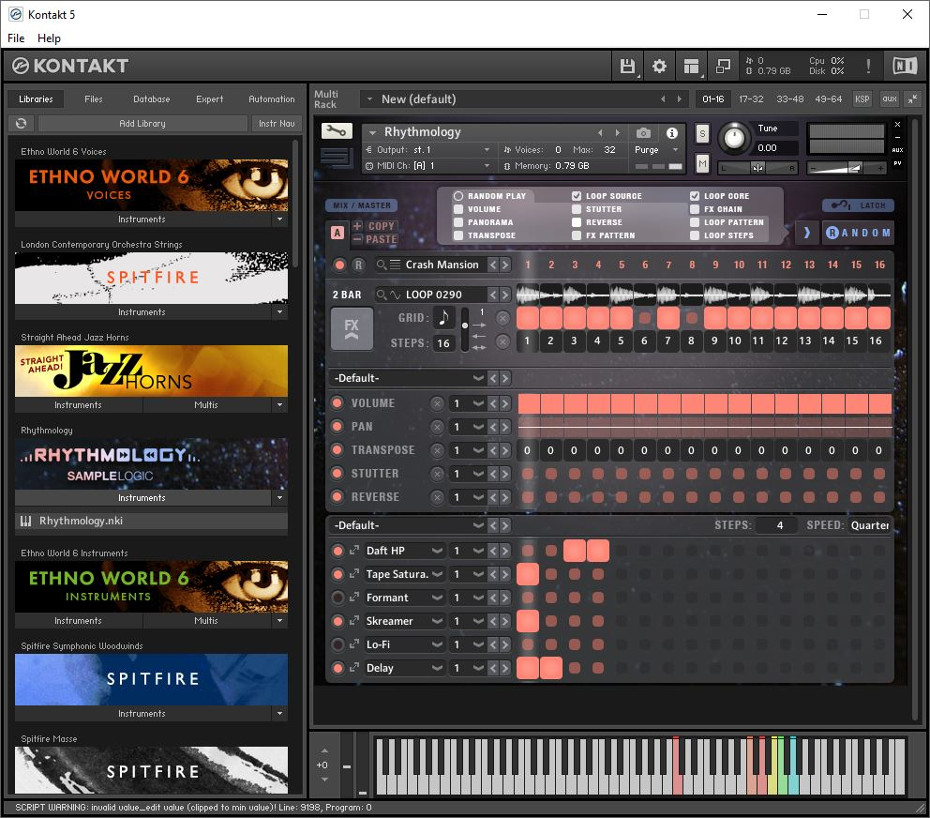Click the A slot button
The width and height of the screenshot is (930, 818).
point(337,233)
